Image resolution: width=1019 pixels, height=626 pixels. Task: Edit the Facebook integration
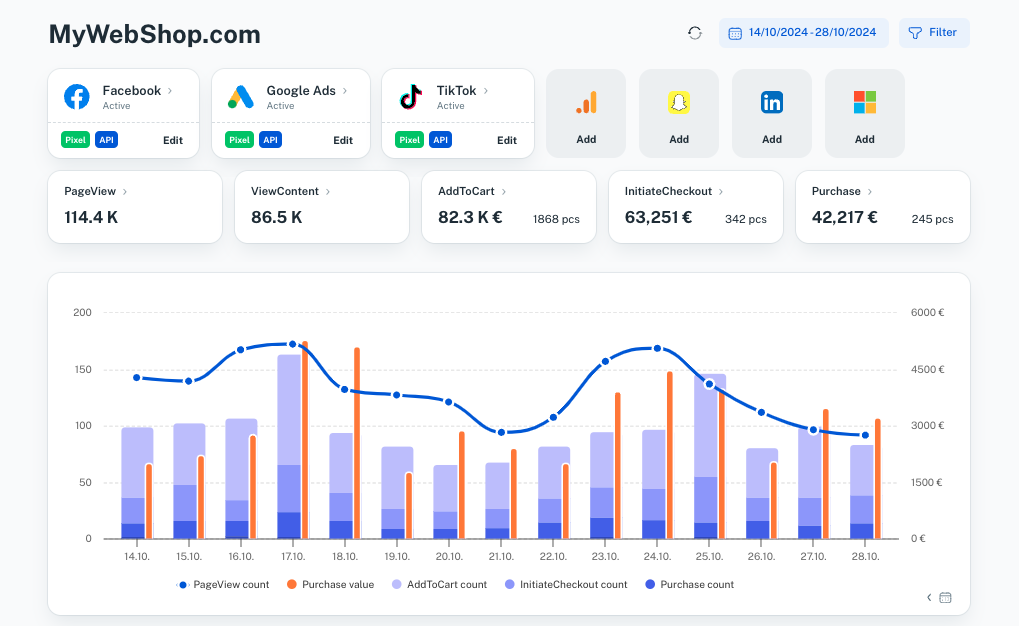pos(173,140)
